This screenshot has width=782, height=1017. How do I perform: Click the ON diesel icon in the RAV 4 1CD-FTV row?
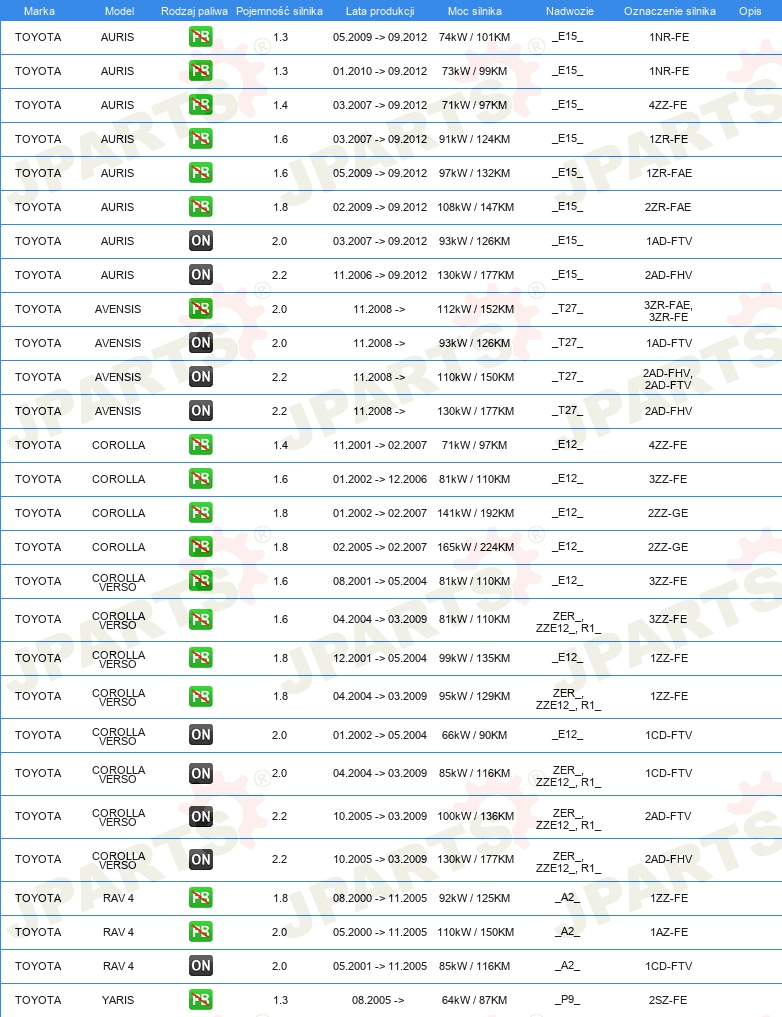(x=201, y=966)
